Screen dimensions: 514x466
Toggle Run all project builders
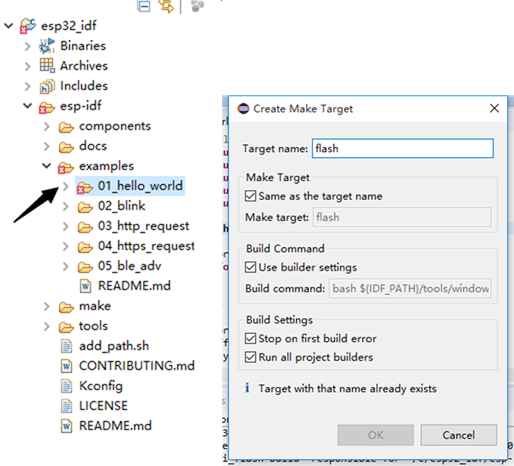250,357
